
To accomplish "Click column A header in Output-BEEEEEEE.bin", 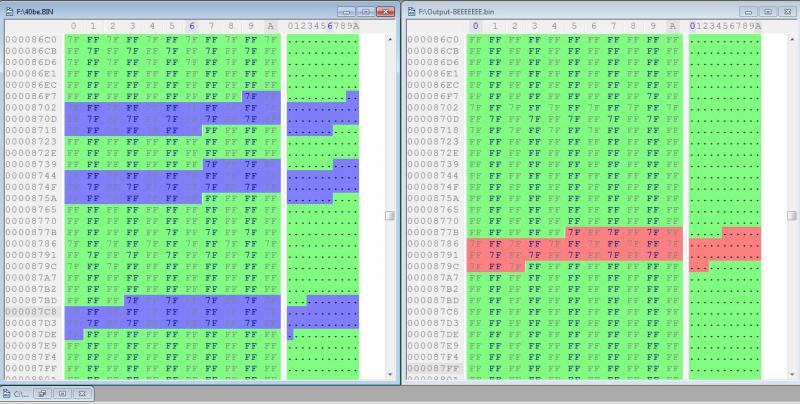I will (673, 25).
